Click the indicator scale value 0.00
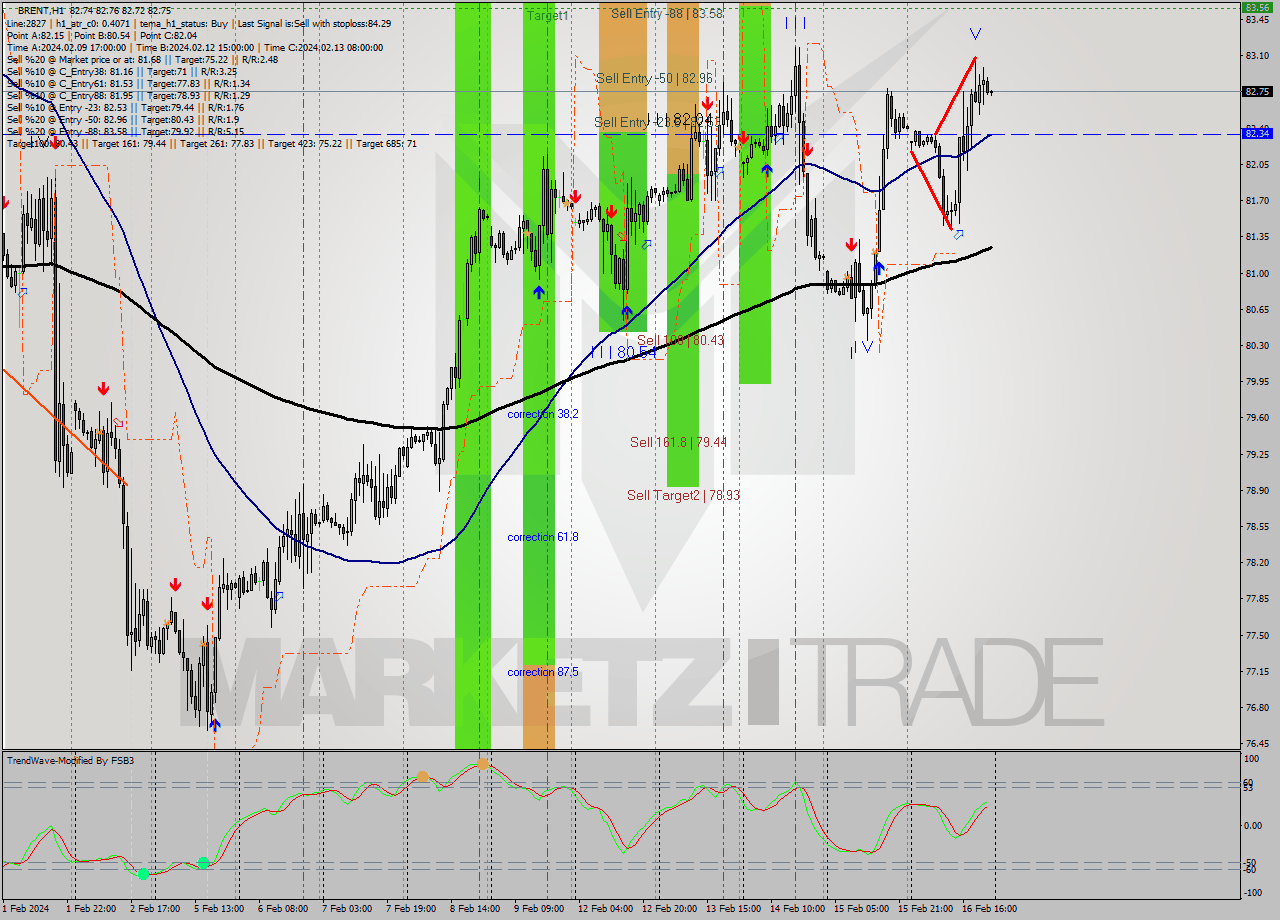1280x920 pixels. tap(1254, 825)
